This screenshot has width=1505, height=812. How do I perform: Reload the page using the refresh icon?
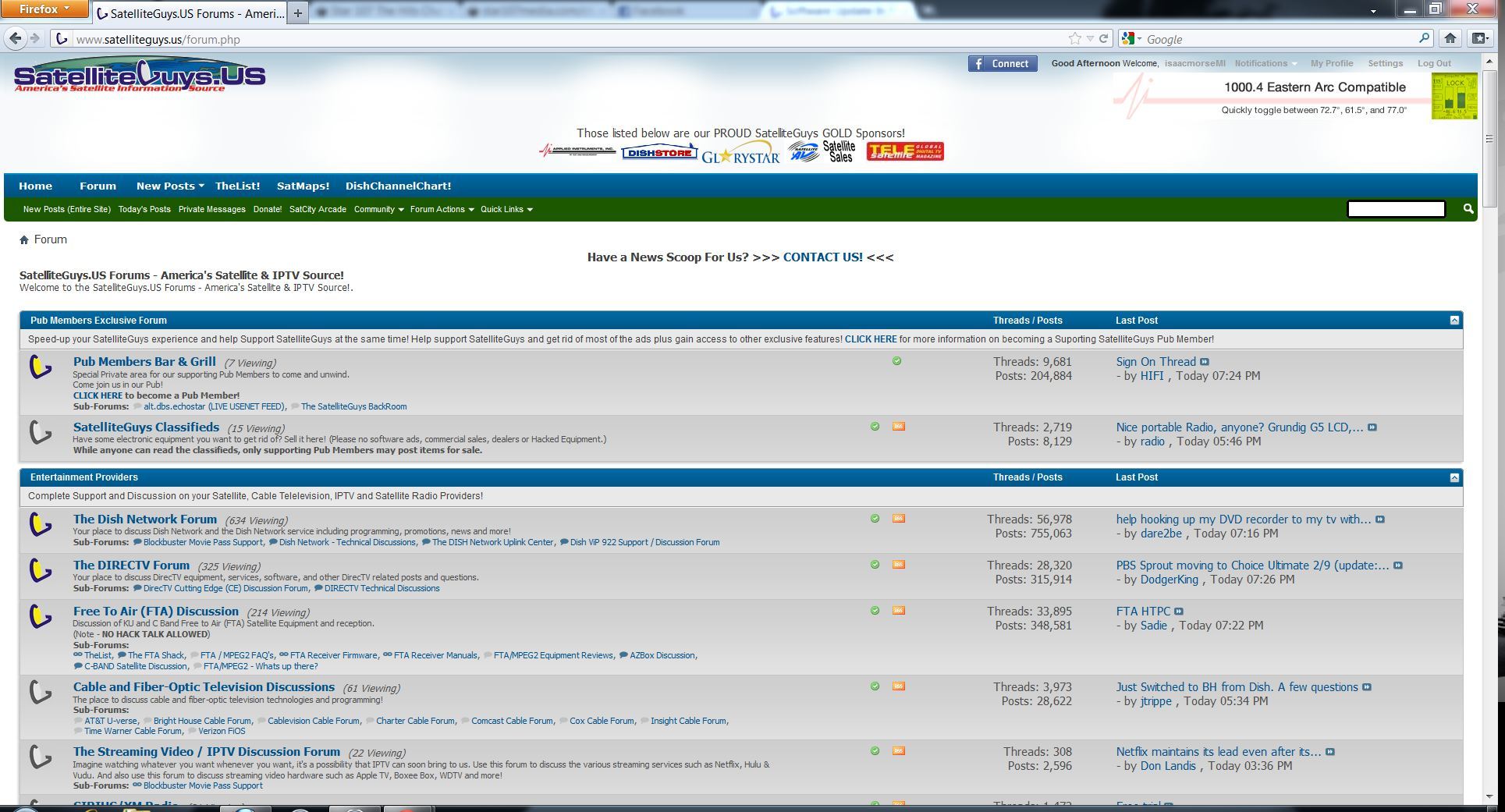[x=1104, y=38]
